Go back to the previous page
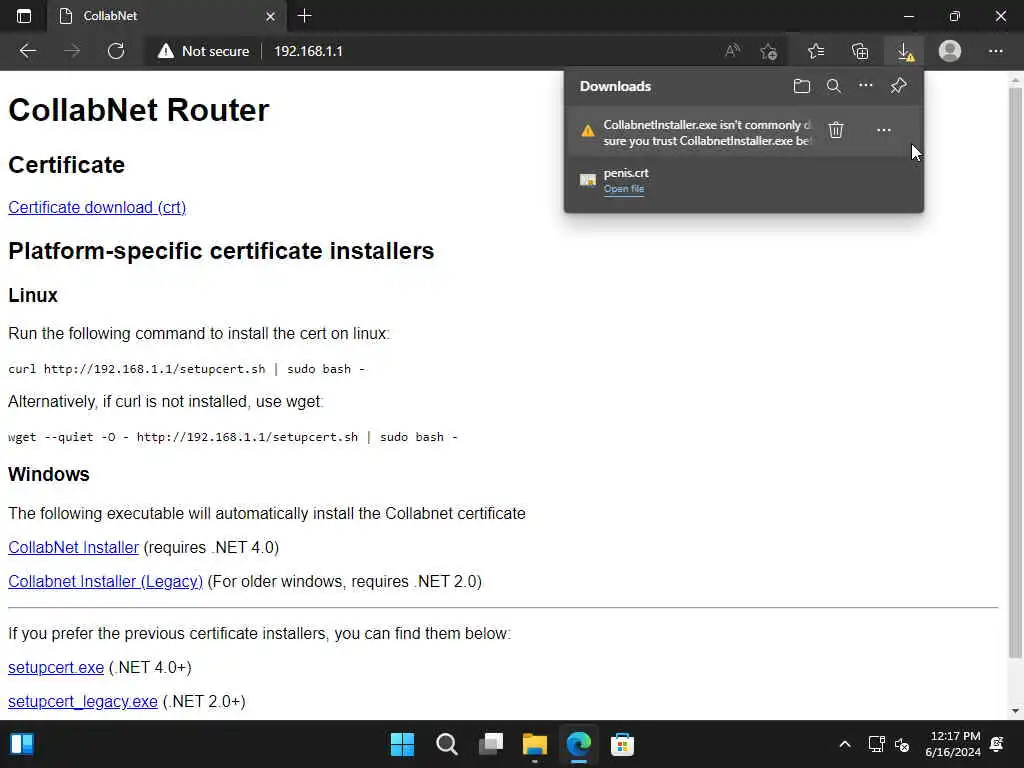This screenshot has width=1024, height=768. (27, 51)
